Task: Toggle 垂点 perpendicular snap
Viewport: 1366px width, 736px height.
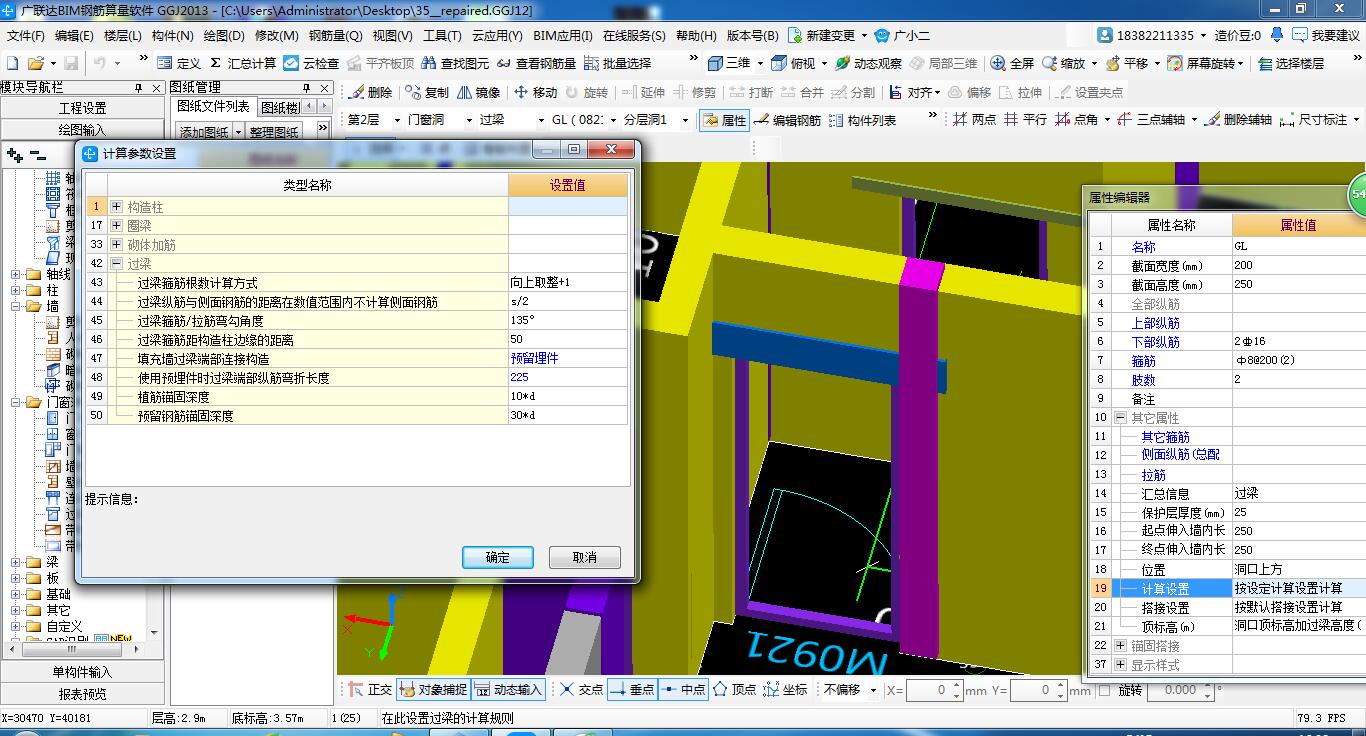Action: coord(632,689)
